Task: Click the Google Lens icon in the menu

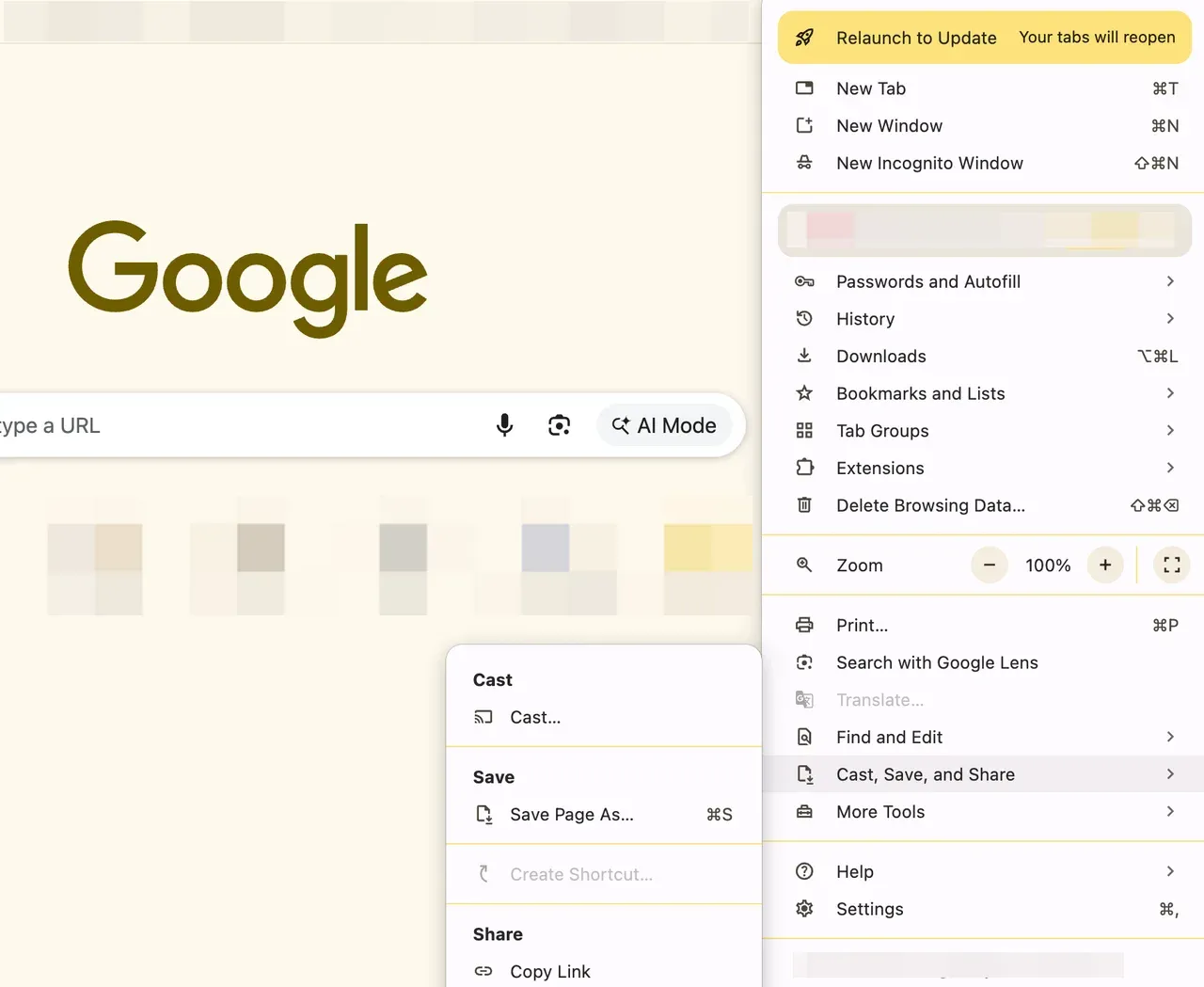Action: coord(804,662)
